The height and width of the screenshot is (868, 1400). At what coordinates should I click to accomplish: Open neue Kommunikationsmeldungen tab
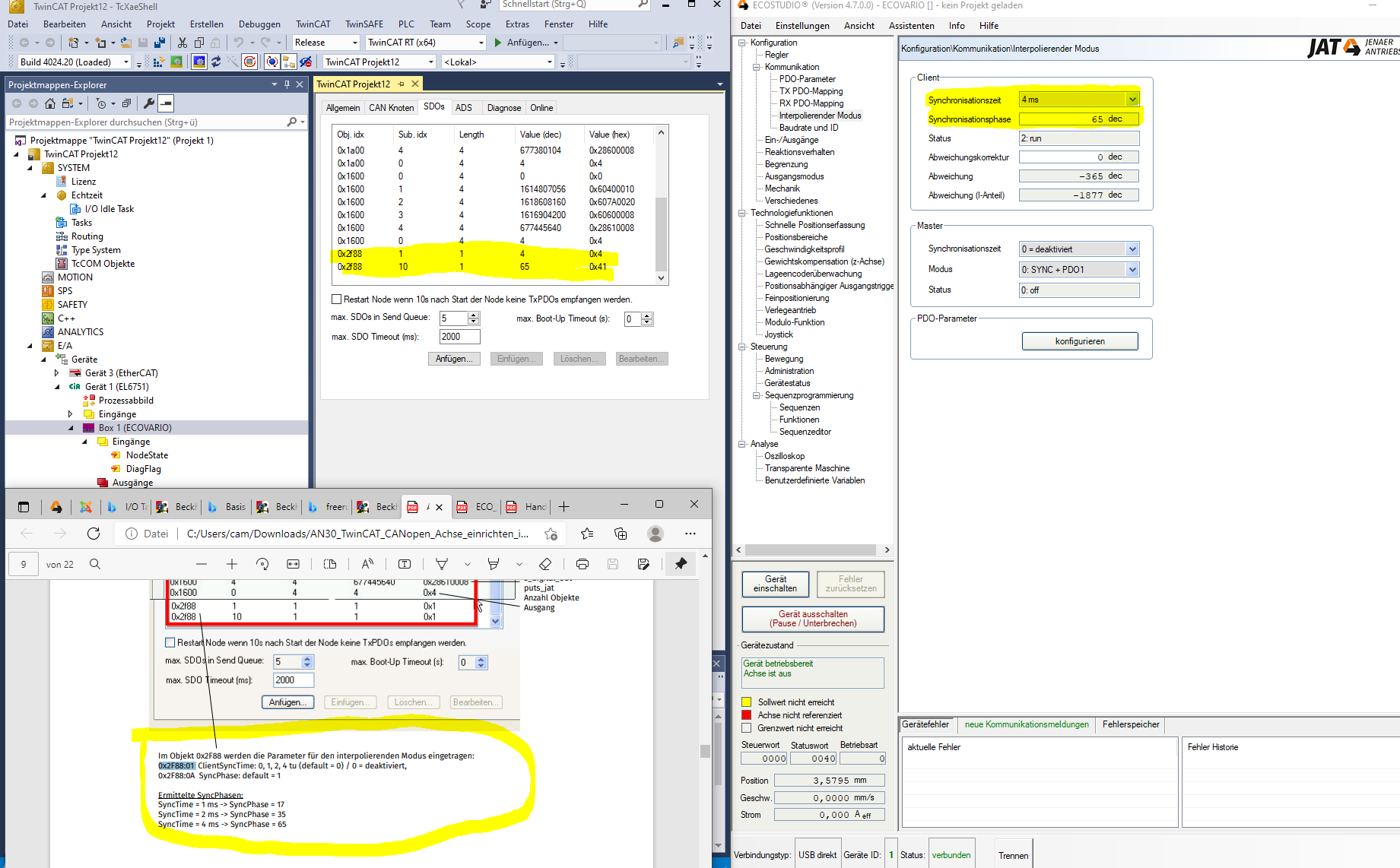click(x=1027, y=724)
